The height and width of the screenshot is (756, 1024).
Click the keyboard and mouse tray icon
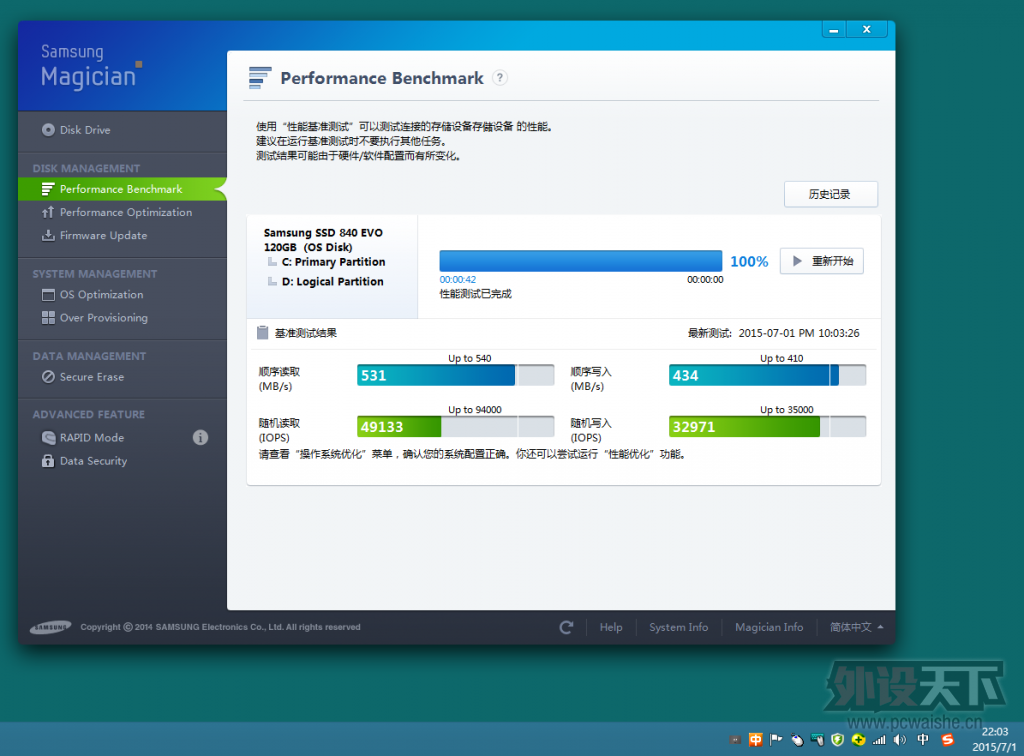click(817, 740)
